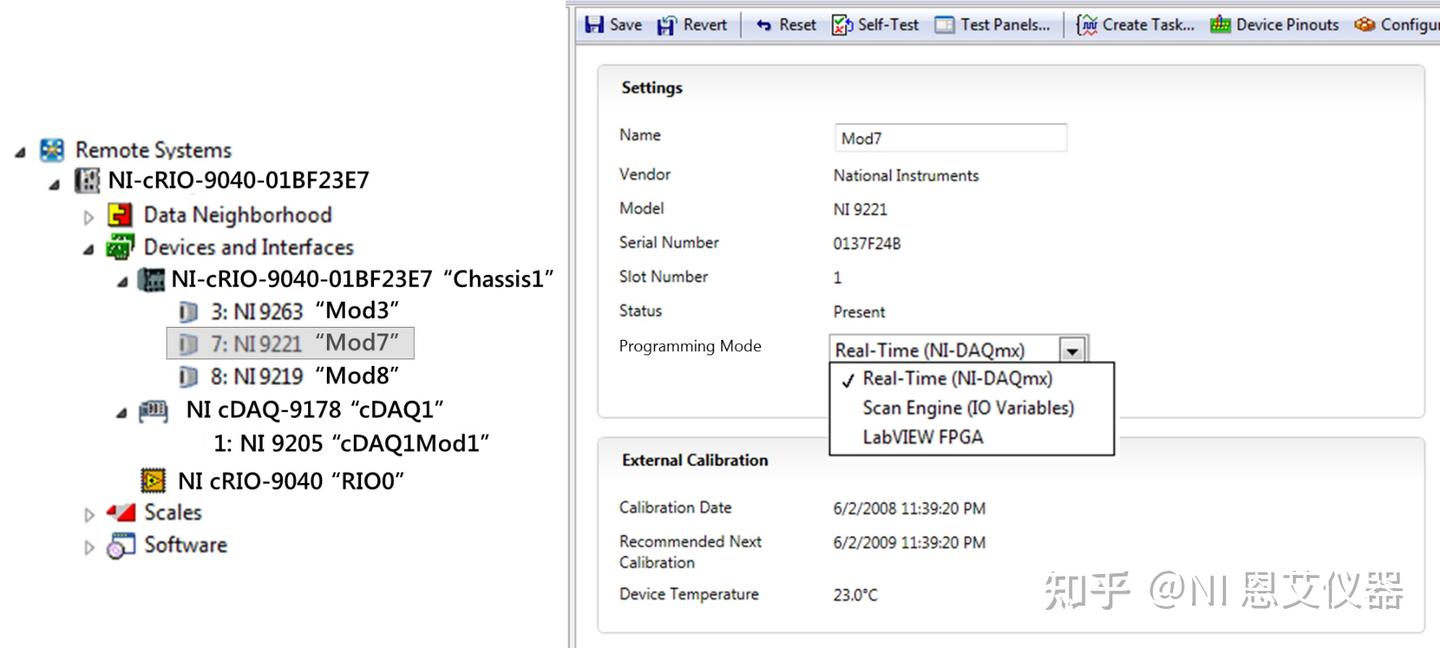Viewport: 1440px width, 648px height.
Task: Click Calibration Date 6/2/2008 11:39:20 PM
Action: pyautogui.click(x=909, y=509)
